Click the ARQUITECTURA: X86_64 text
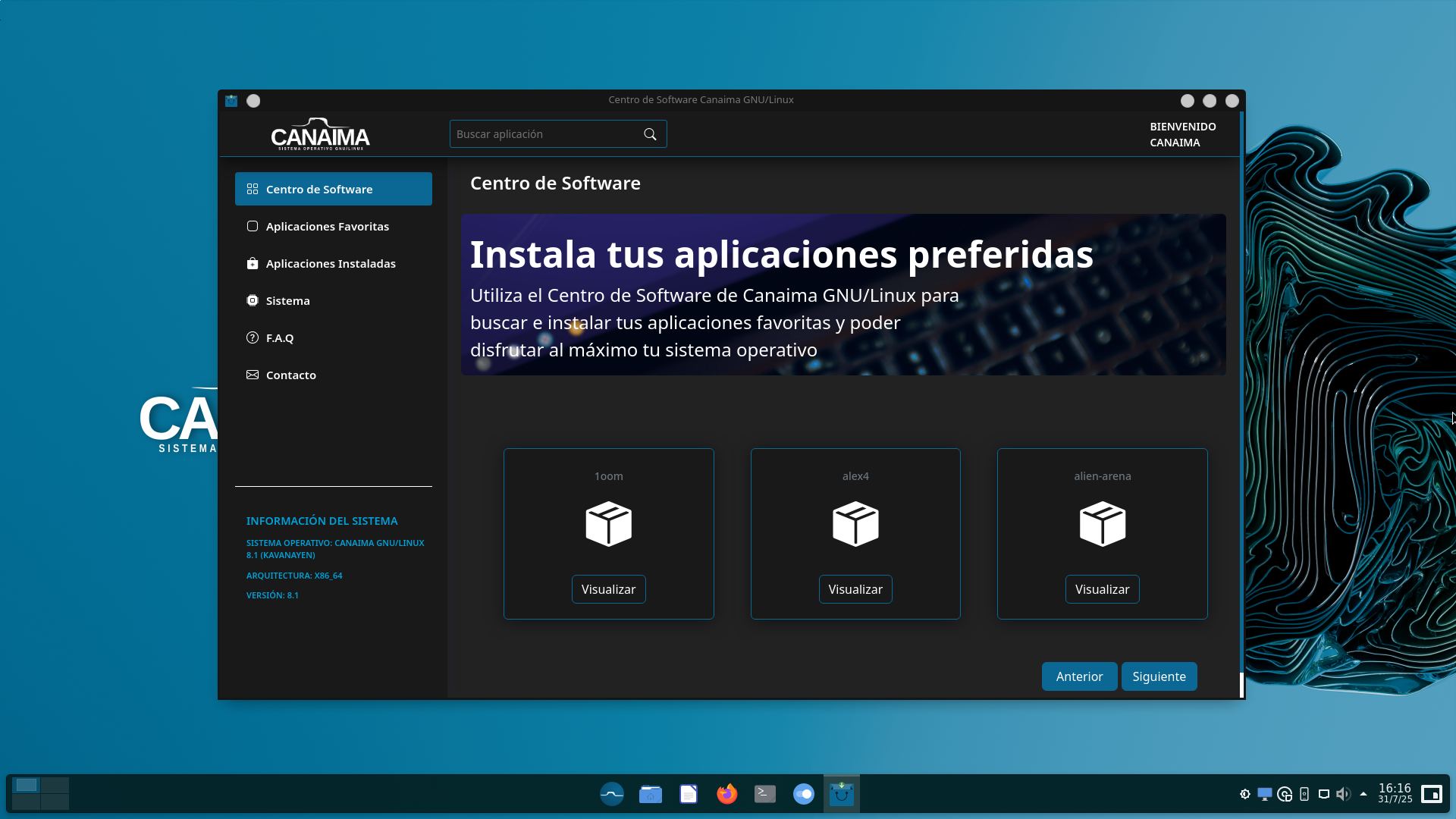1456x819 pixels. click(x=294, y=576)
